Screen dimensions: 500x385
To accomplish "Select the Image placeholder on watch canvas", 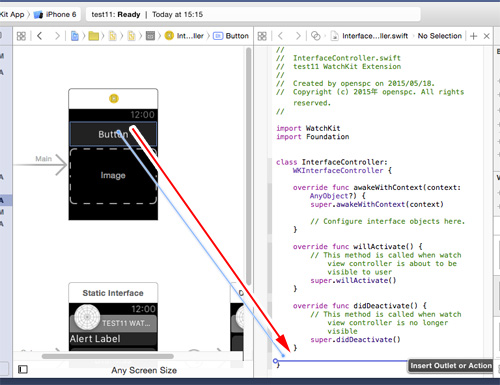I will tap(113, 176).
